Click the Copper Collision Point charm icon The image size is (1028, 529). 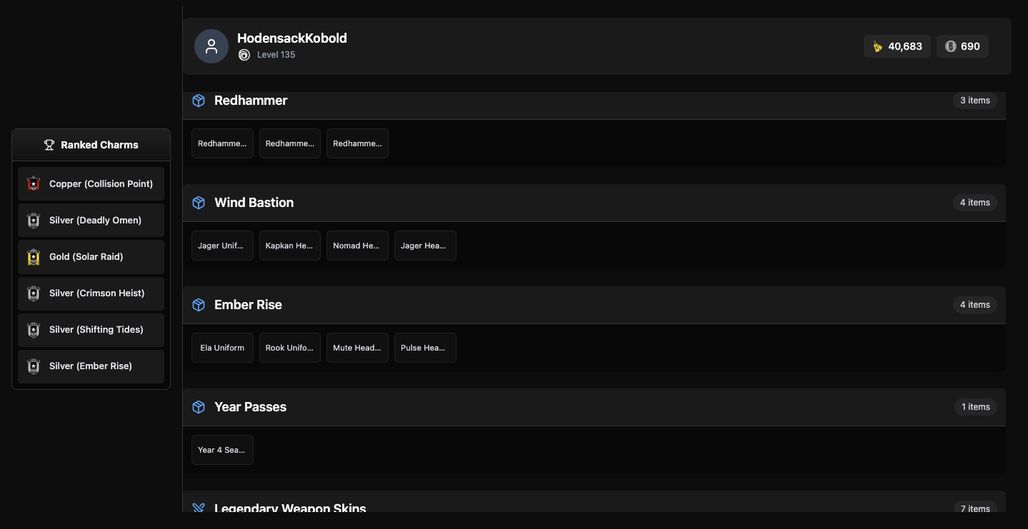coord(33,184)
